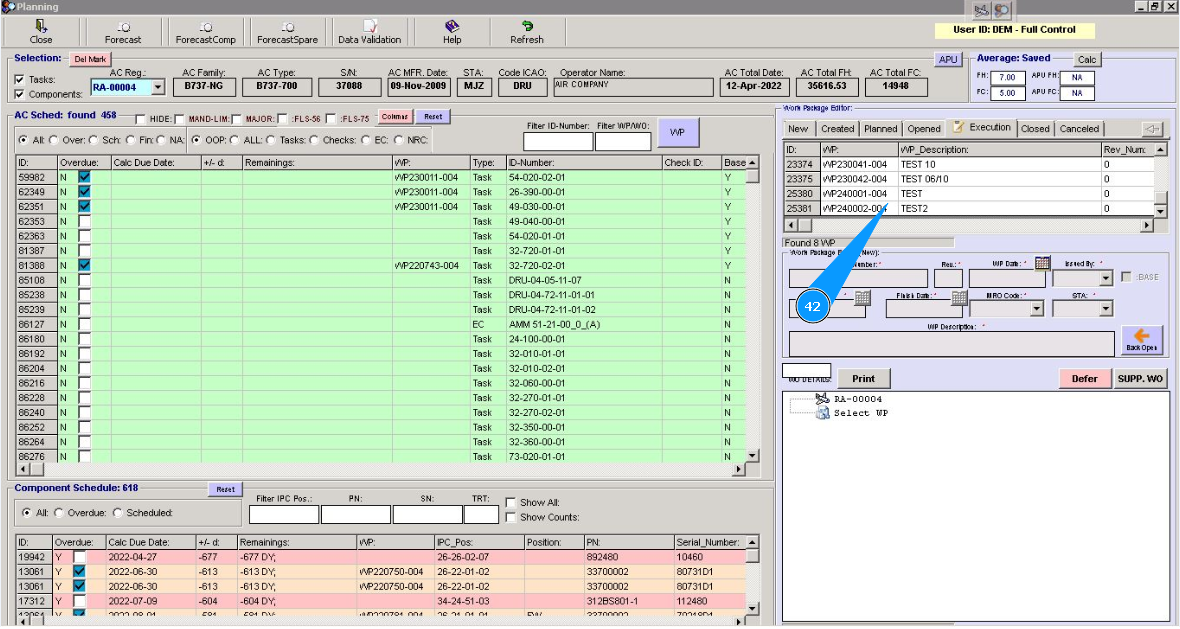Viewport: 1180px width, 629px height.
Task: Uncheck the Tasks selection checkbox
Action: coord(20,80)
